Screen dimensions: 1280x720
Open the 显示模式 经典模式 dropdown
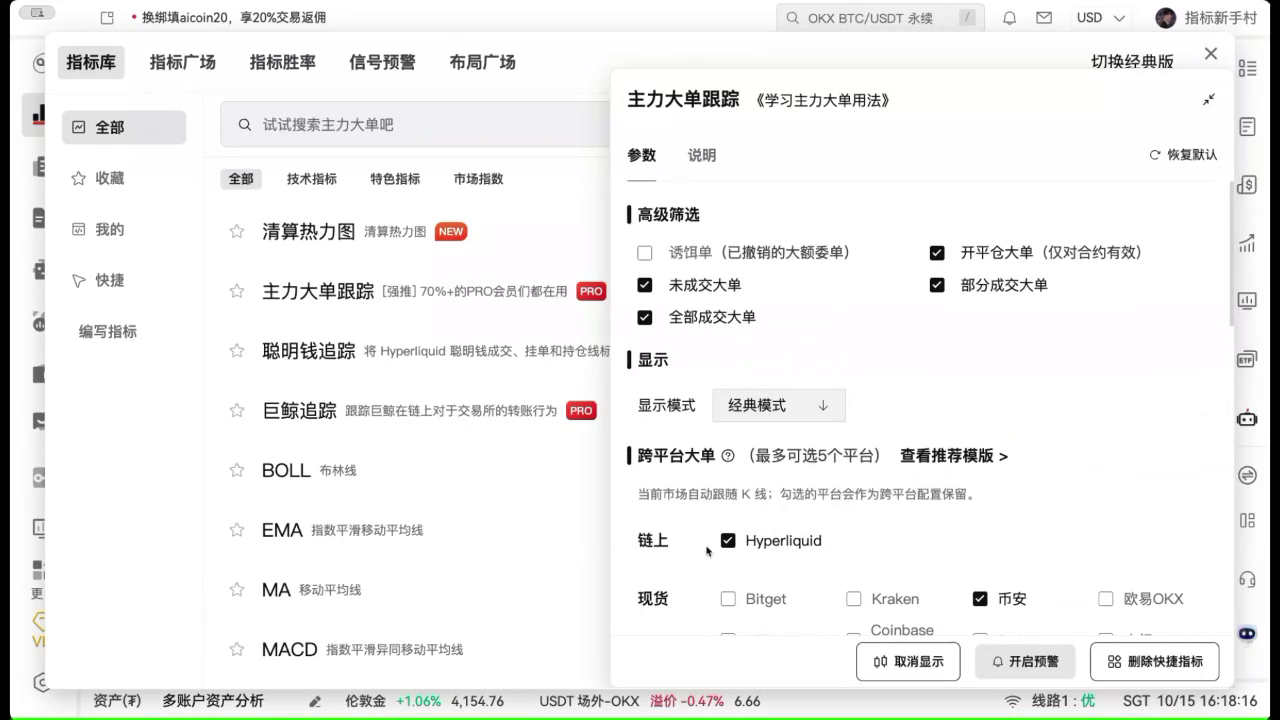click(779, 405)
